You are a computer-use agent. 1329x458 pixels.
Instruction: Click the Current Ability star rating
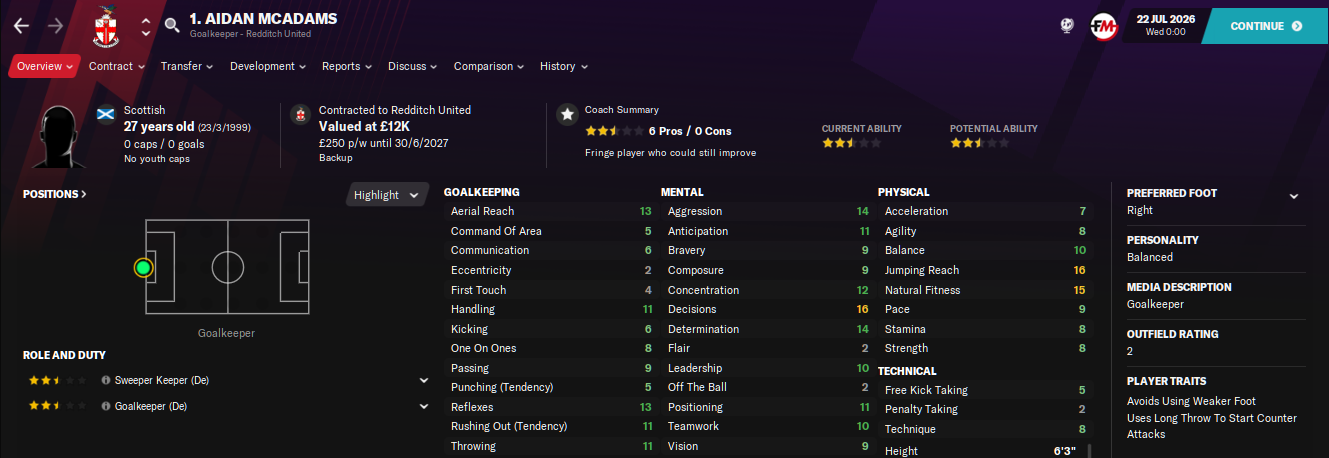851,143
